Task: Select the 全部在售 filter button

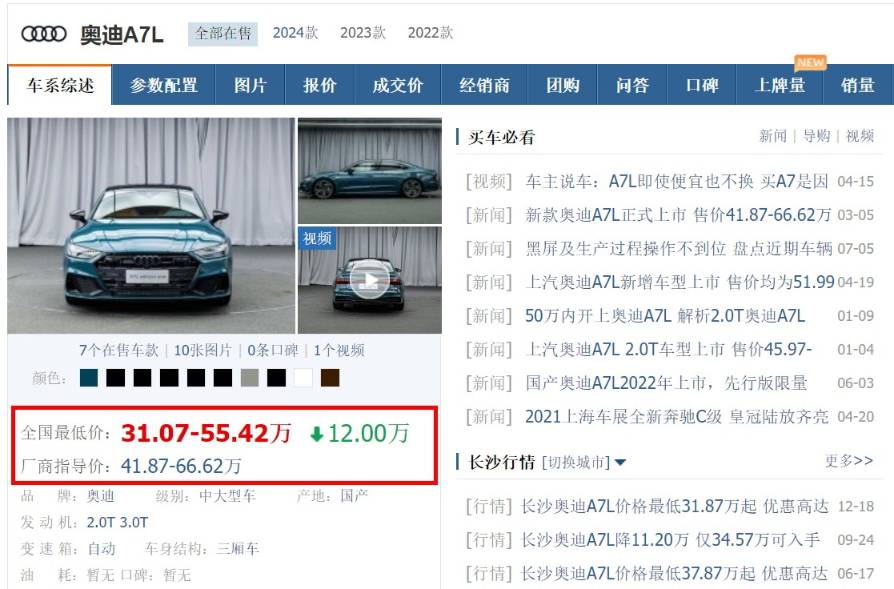Action: (x=223, y=34)
